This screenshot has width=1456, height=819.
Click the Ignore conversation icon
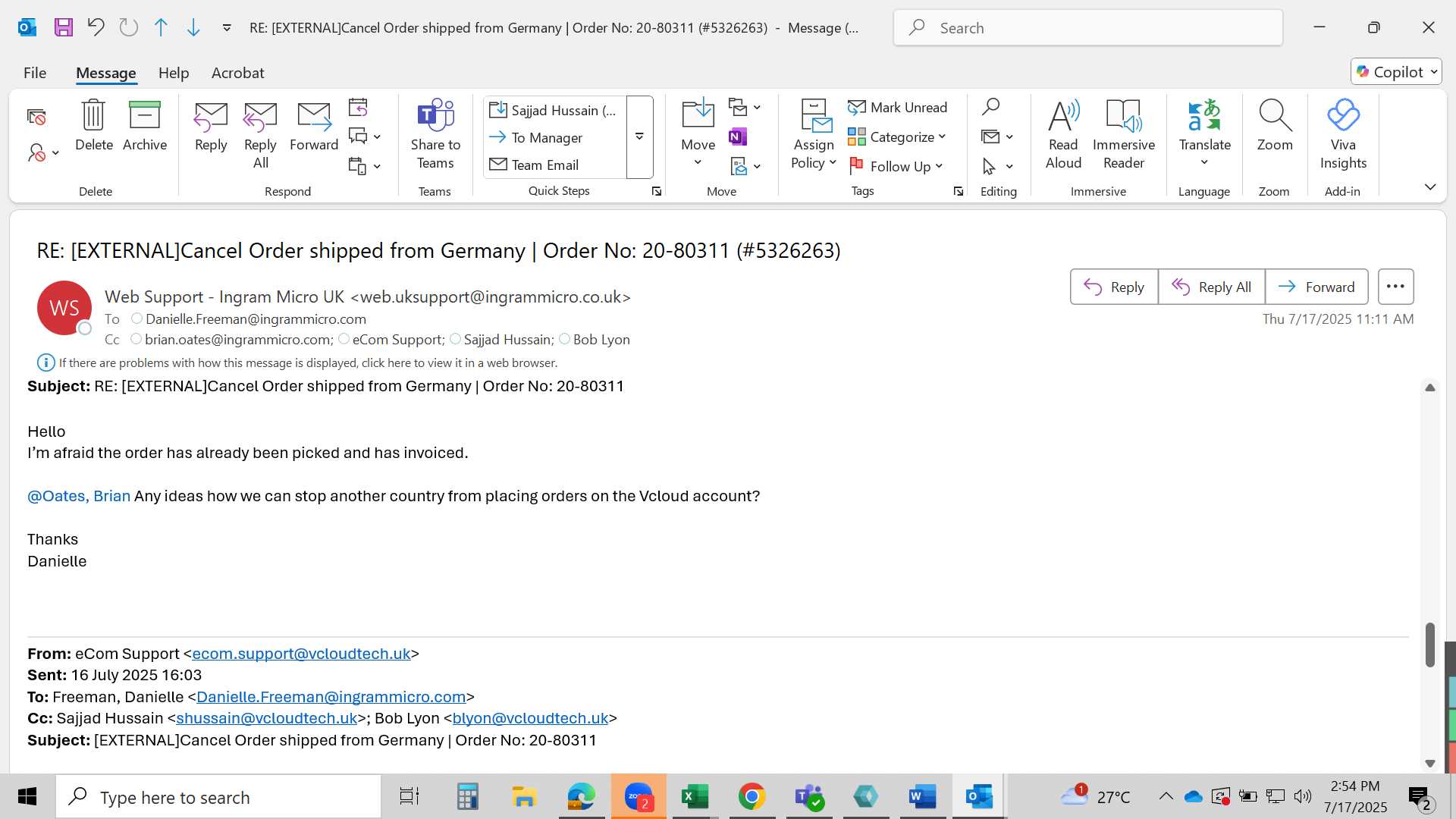click(36, 117)
